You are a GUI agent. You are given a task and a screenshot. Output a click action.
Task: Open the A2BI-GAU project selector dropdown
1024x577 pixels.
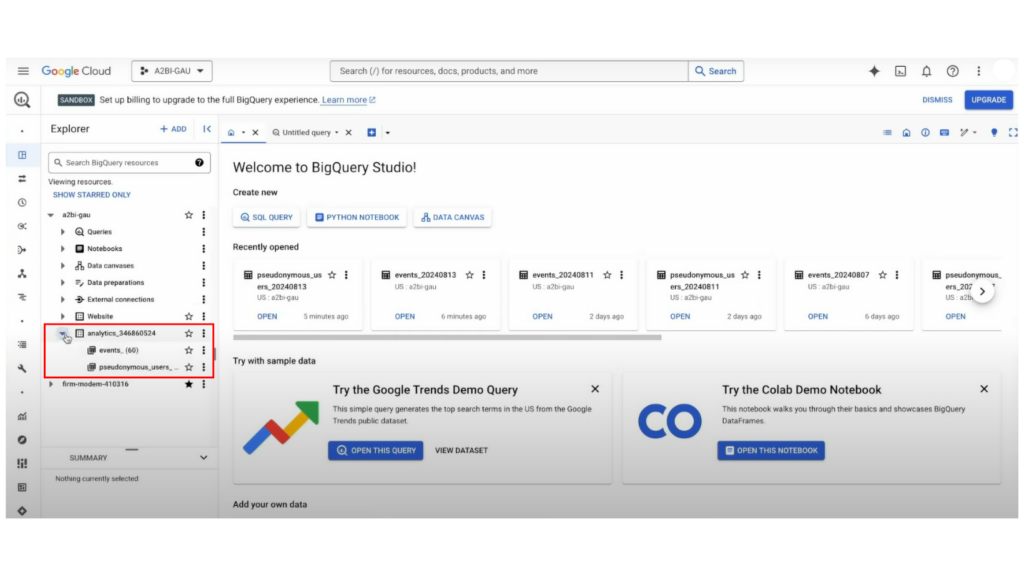(x=172, y=71)
